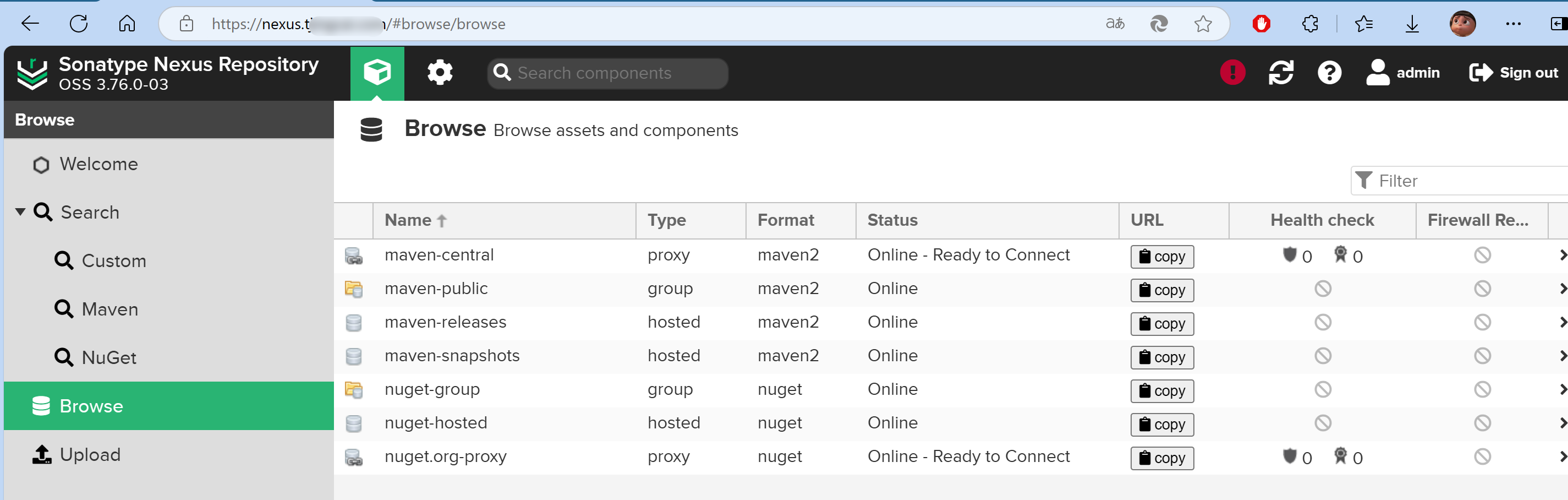Open browser settings and more menu
Screen dimensions: 1568x500
(1513, 24)
